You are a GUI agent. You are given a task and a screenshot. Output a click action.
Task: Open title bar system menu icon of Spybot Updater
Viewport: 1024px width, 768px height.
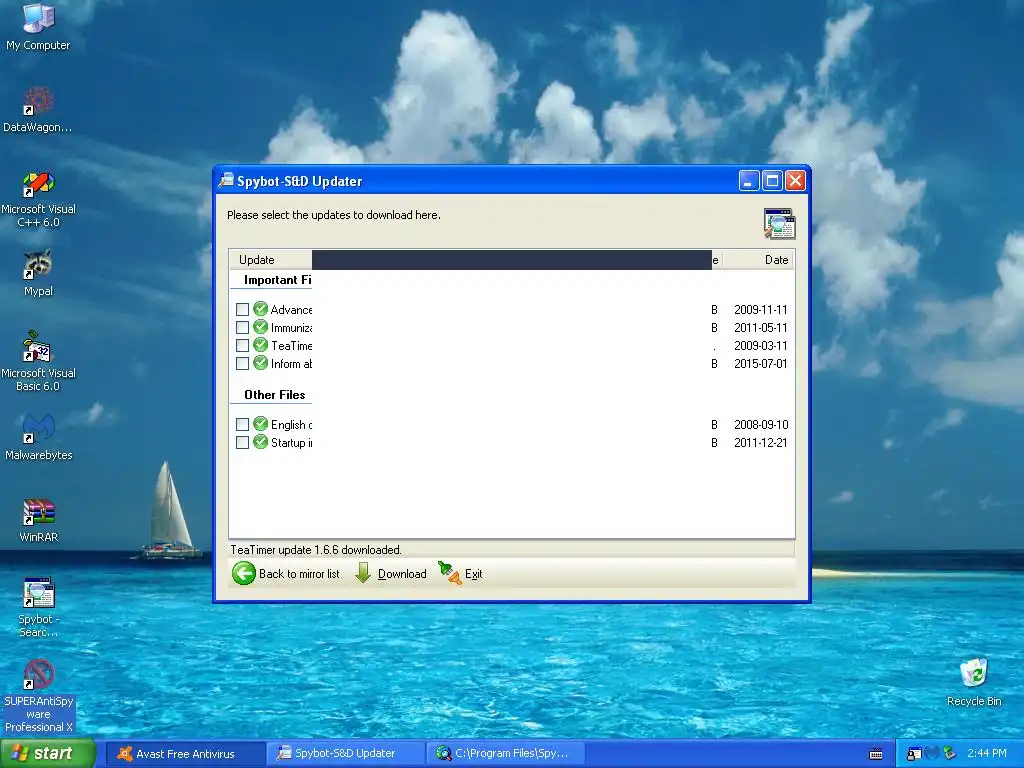(x=226, y=181)
